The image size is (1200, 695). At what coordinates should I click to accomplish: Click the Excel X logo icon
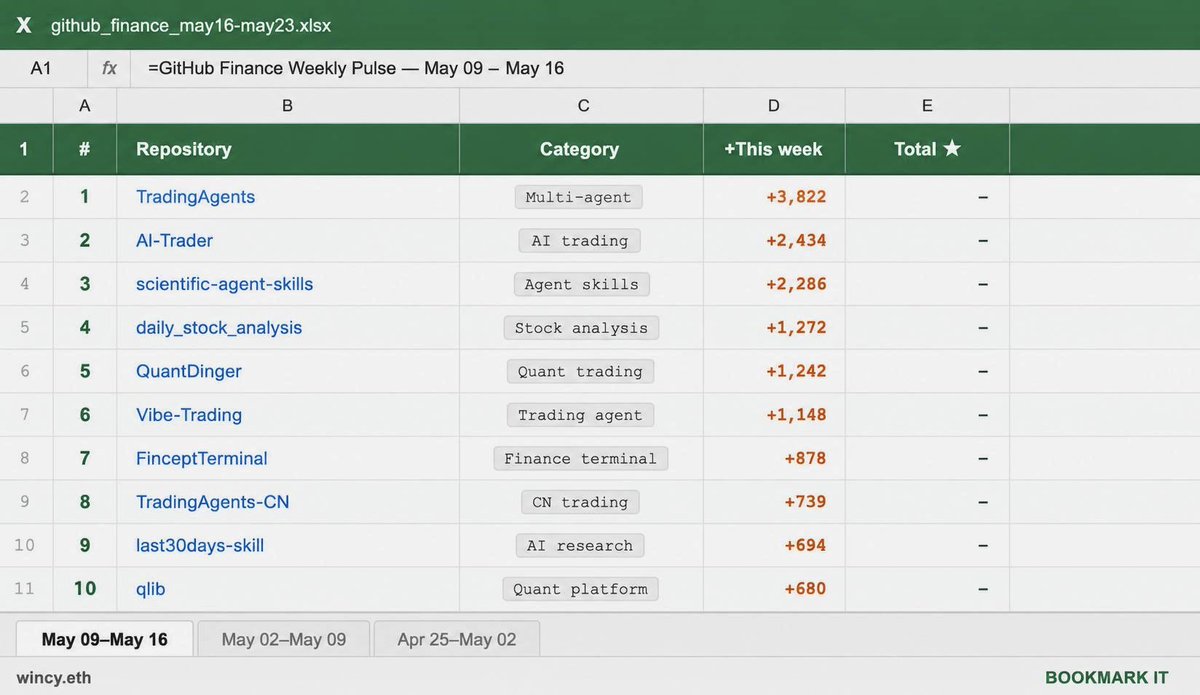[23, 26]
